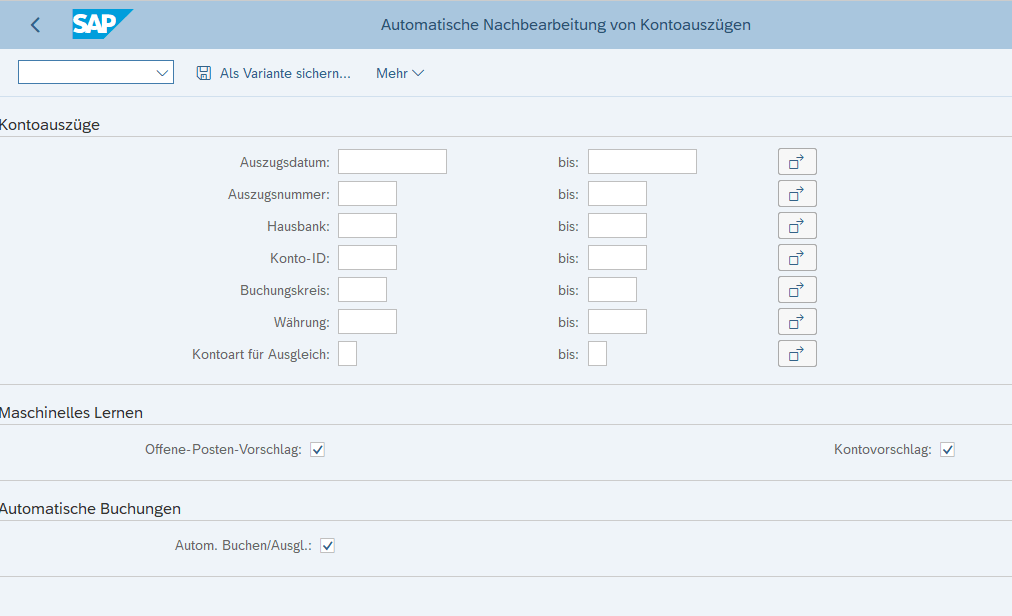Select the Auszugsdatum bis field
Viewport: 1012px width, 616px height.
(x=642, y=162)
